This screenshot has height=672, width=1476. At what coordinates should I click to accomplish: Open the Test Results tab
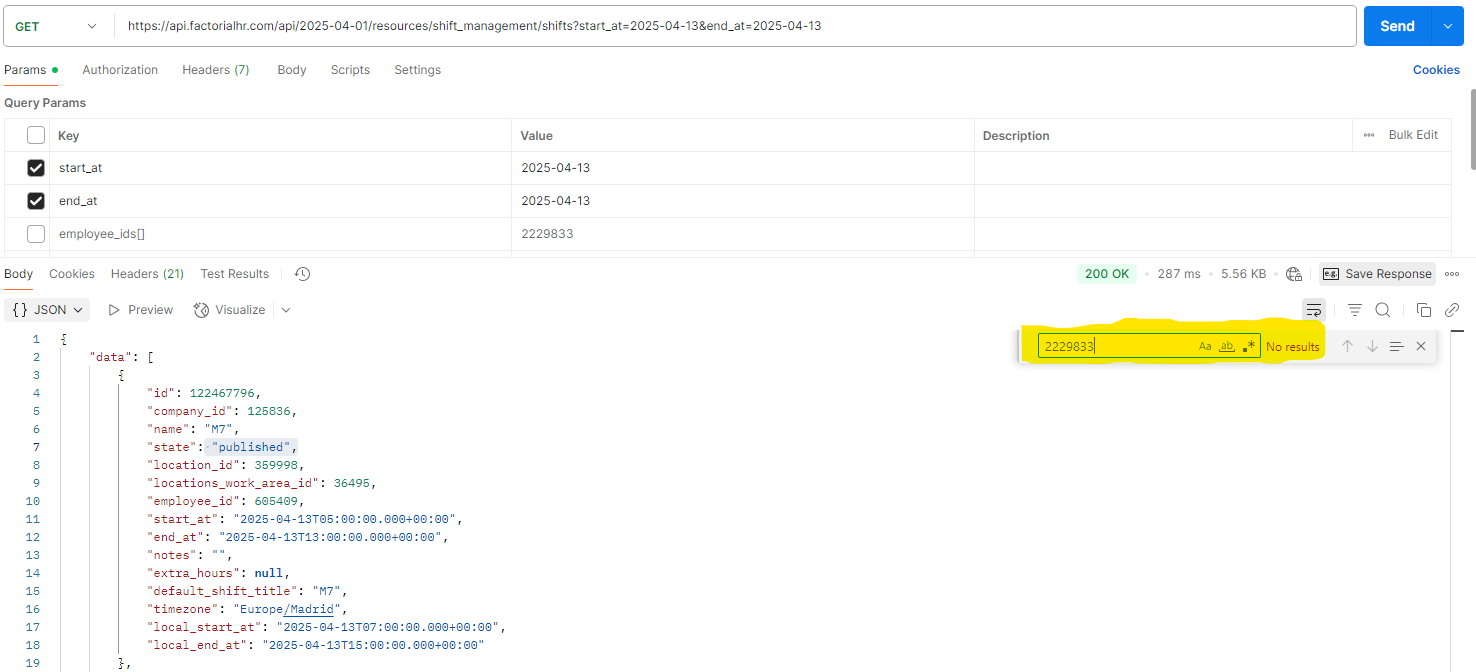tap(234, 274)
